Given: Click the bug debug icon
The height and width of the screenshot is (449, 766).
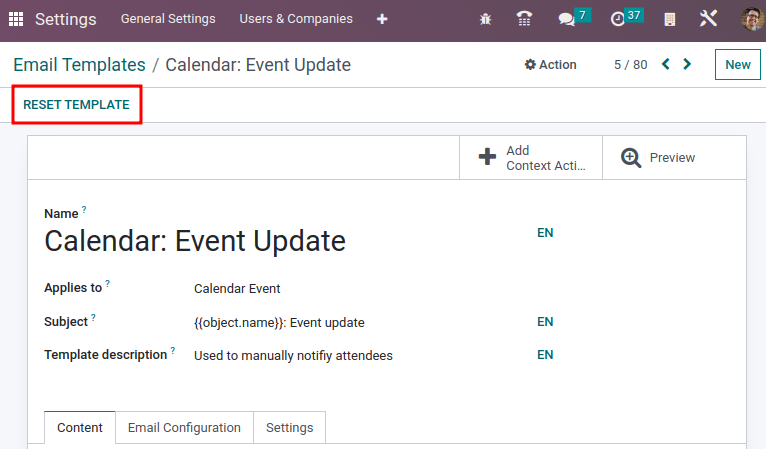Looking at the screenshot, I should click(x=486, y=19).
